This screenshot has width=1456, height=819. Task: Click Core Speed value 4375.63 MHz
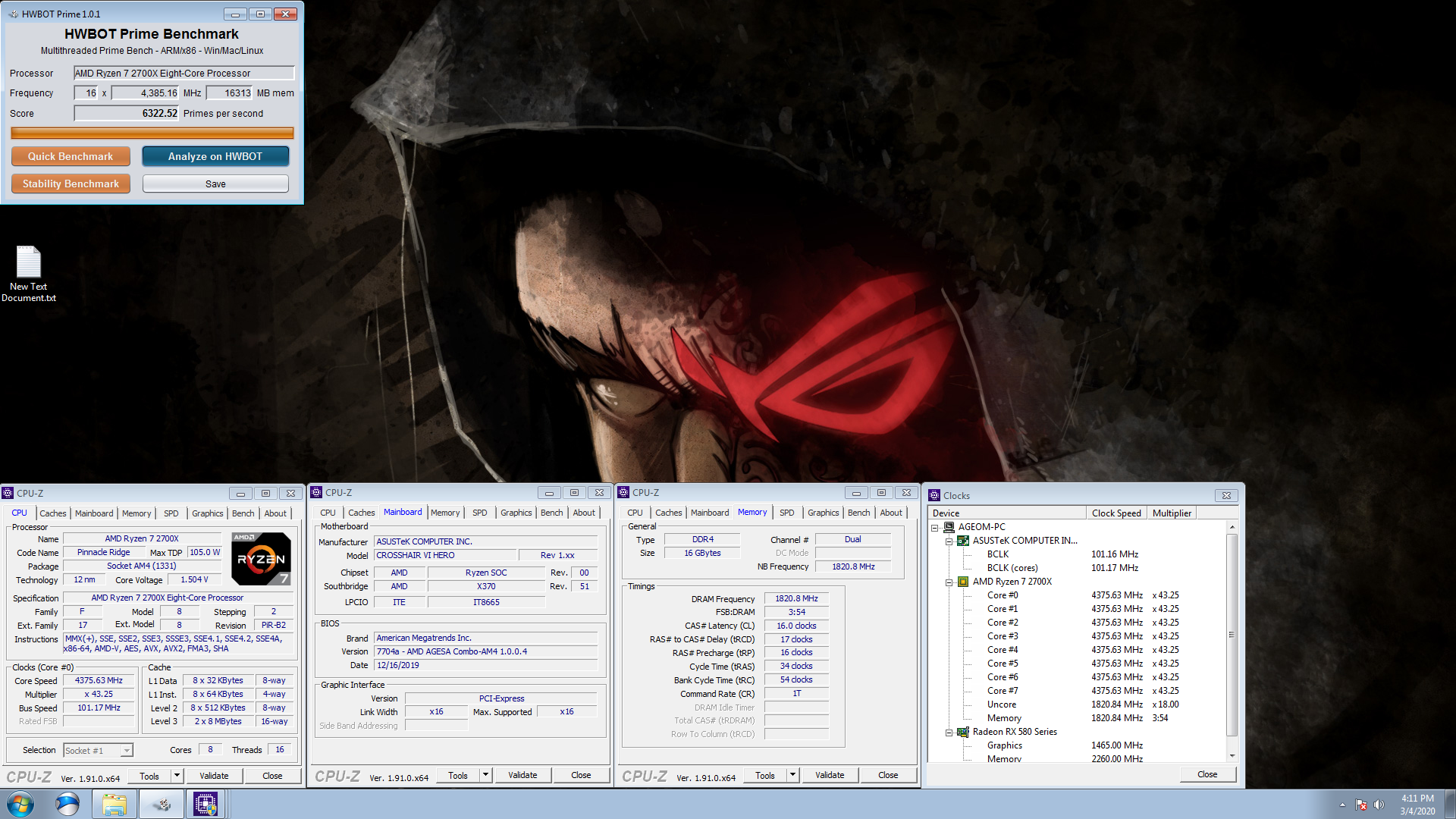pos(99,680)
